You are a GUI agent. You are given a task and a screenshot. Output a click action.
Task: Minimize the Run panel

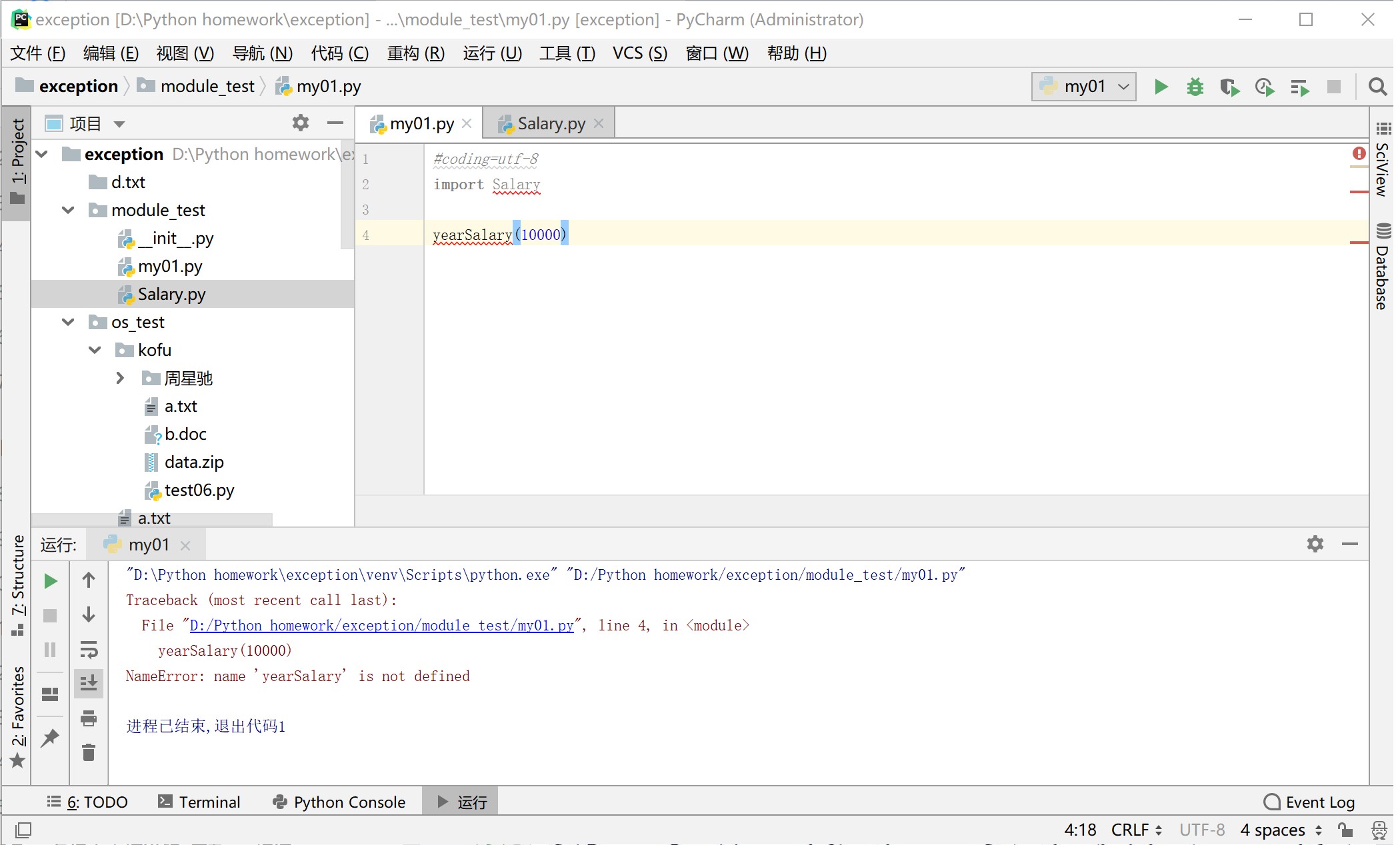click(1349, 544)
